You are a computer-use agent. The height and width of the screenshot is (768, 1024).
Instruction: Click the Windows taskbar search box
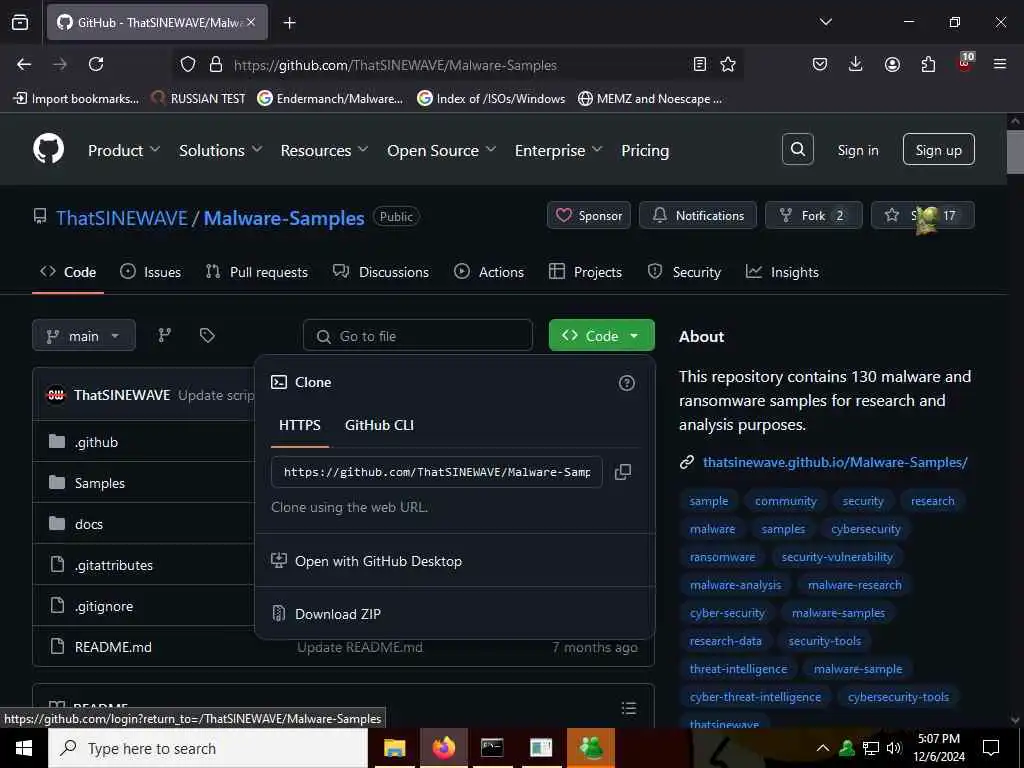tap(208, 748)
